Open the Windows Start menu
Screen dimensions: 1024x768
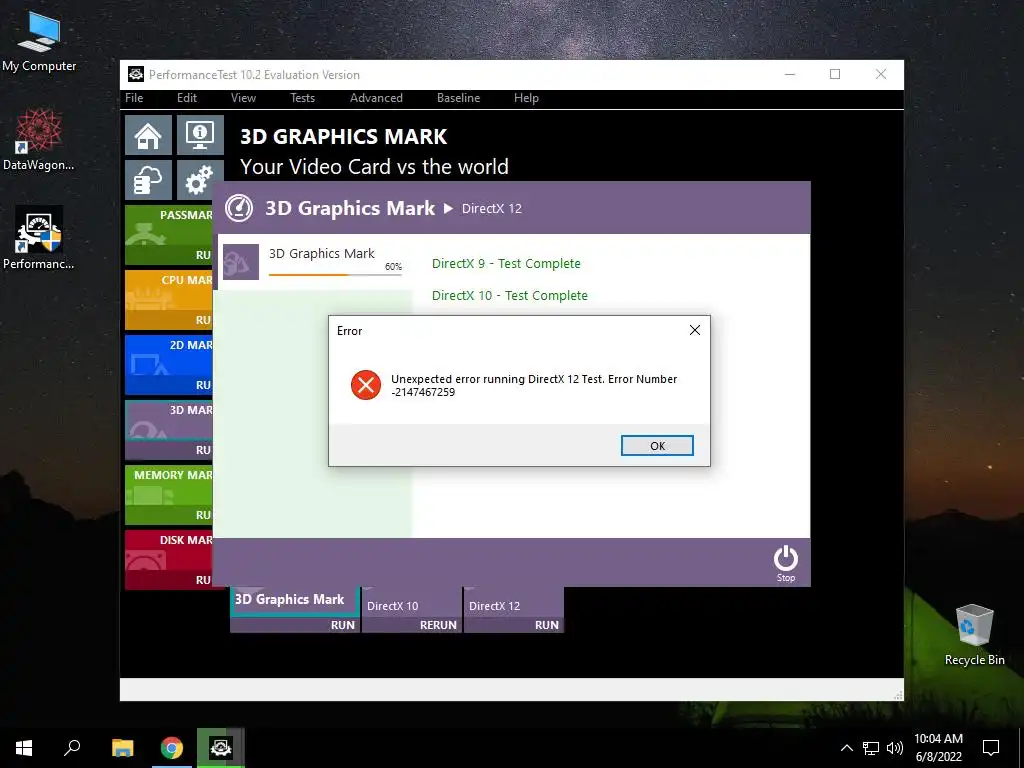[24, 748]
